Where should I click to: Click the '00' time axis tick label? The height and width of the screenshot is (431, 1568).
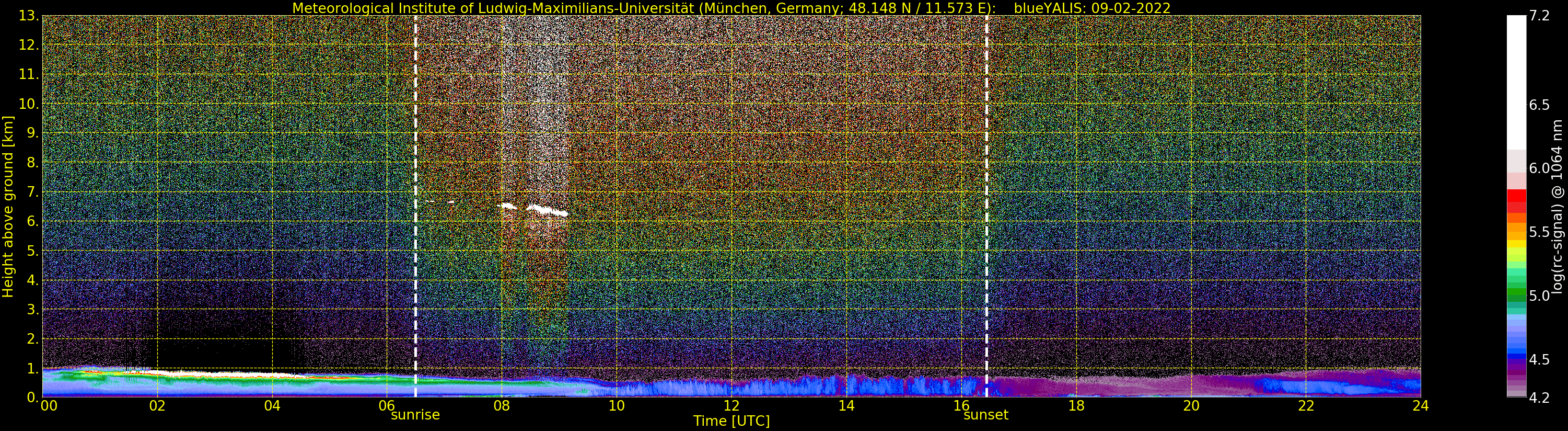click(x=49, y=406)
